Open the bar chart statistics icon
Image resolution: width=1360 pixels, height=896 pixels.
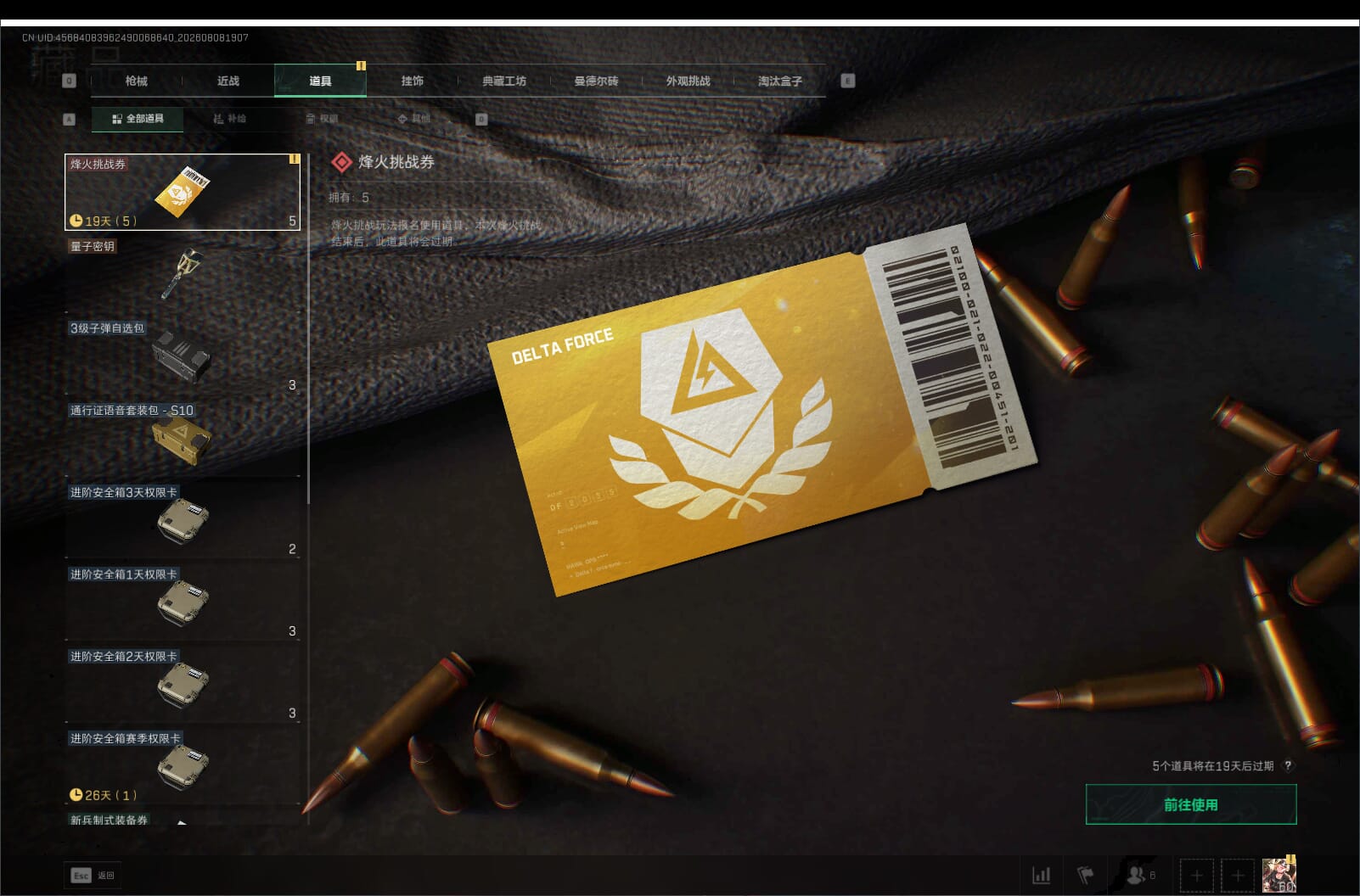coord(1041,875)
